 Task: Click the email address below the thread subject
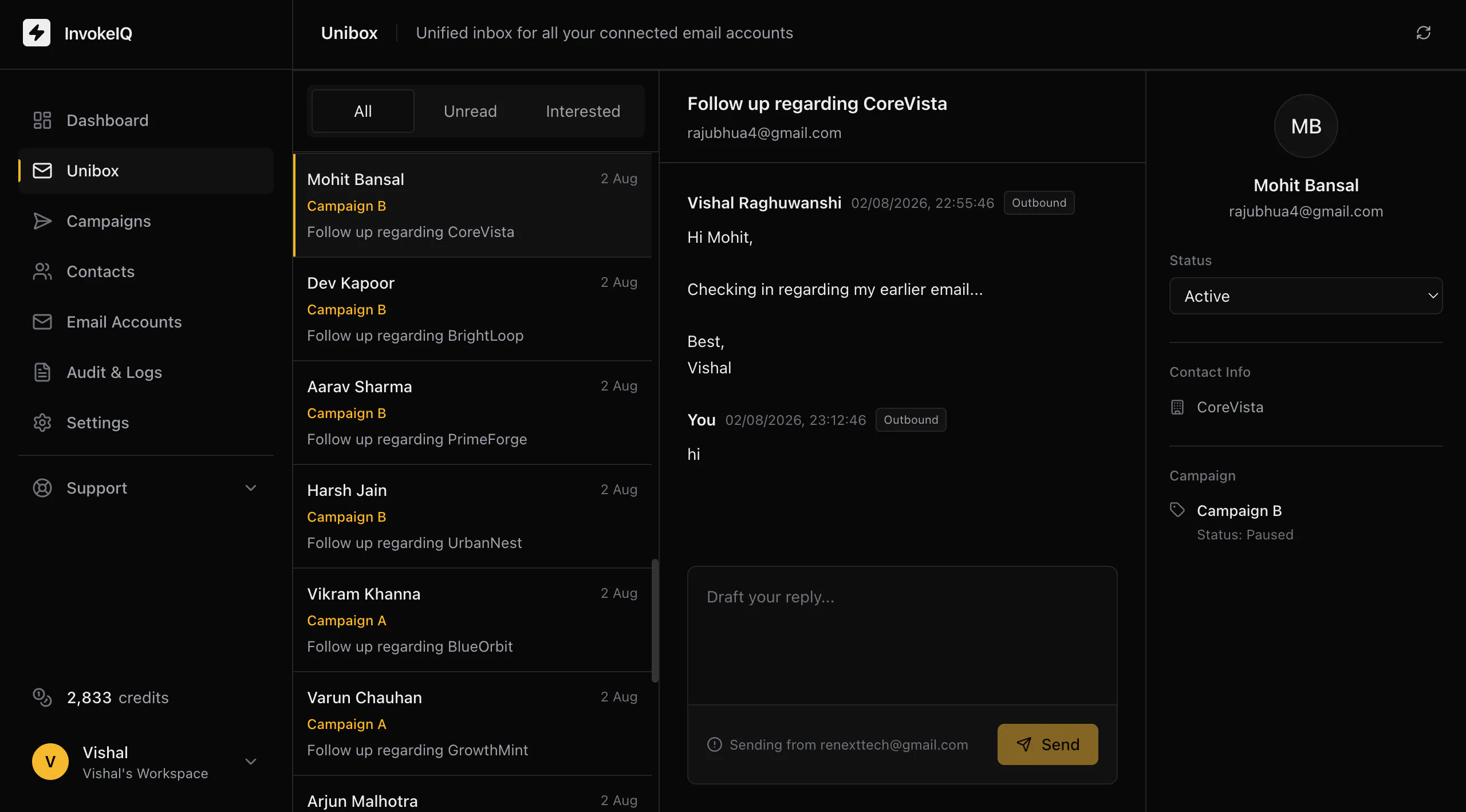click(764, 133)
